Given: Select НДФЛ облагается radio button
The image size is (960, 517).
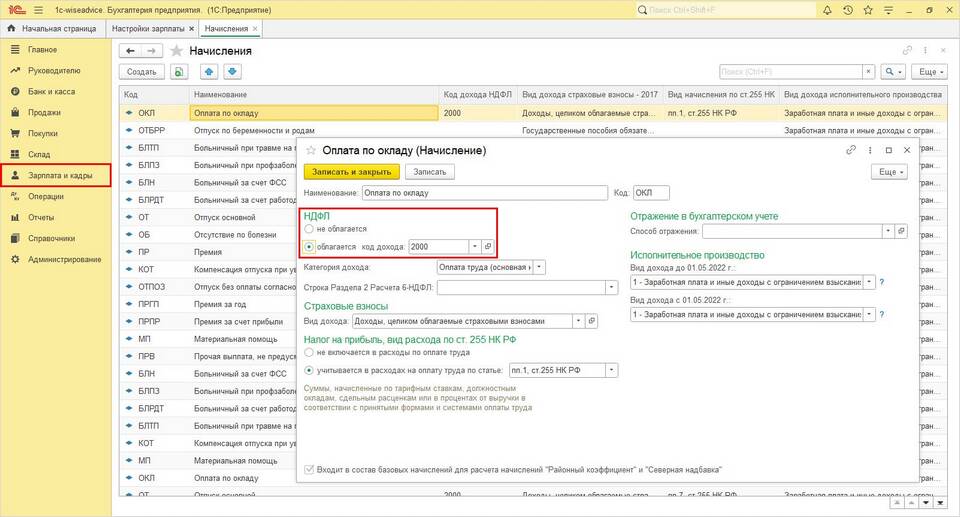Looking at the screenshot, I should click(x=309, y=247).
